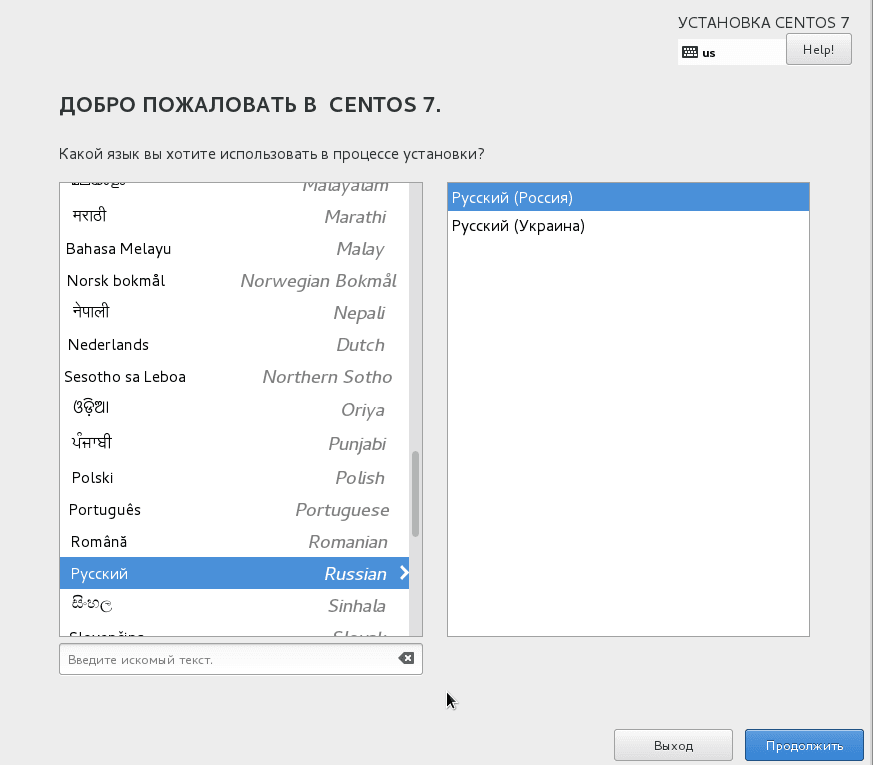This screenshot has height=765, width=873.
Task: Choose Nederlands (Dutch) language
Action: pos(234,345)
